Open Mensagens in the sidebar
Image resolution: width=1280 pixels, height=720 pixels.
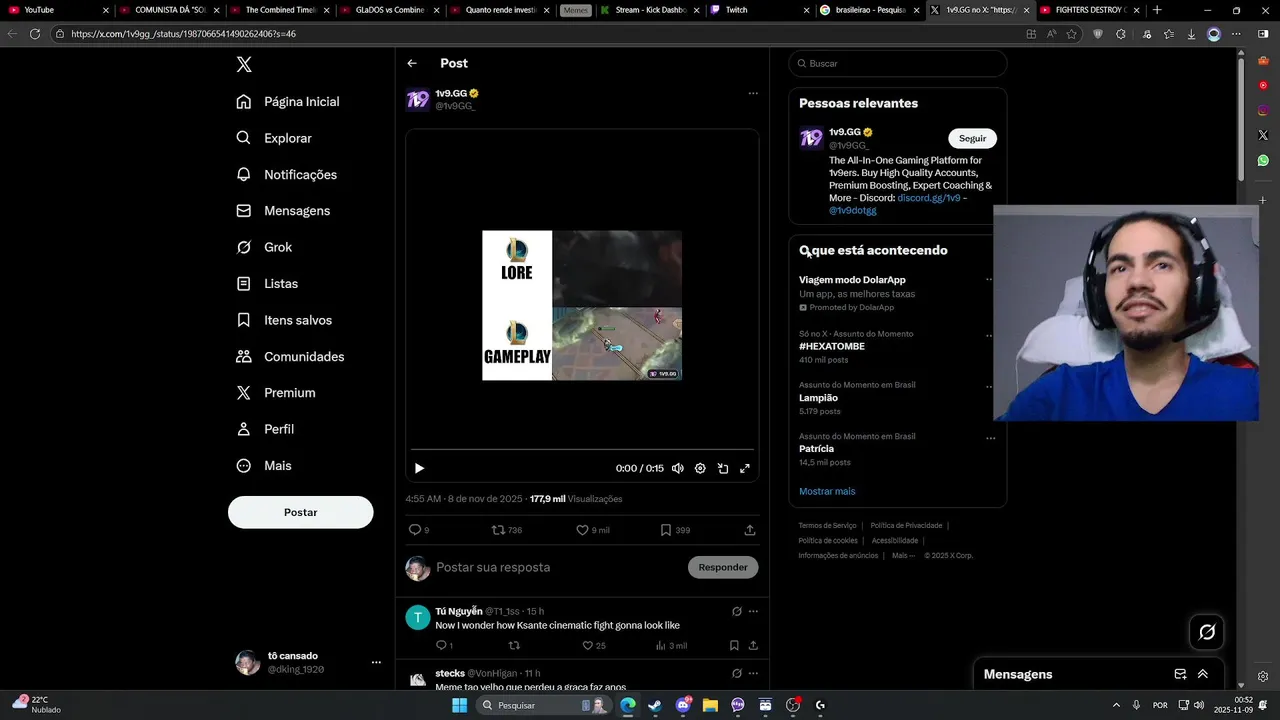click(x=283, y=211)
